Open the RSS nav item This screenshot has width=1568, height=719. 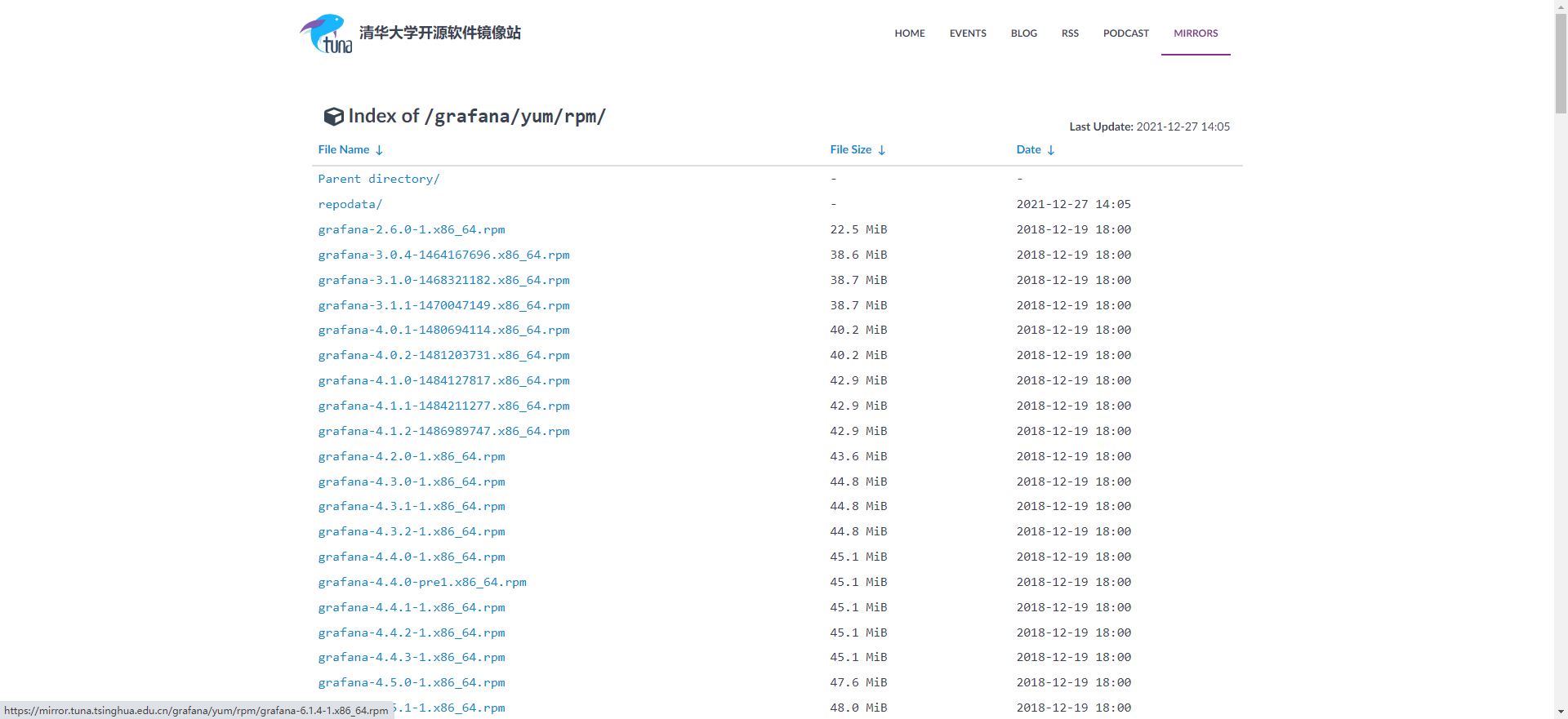pos(1070,33)
